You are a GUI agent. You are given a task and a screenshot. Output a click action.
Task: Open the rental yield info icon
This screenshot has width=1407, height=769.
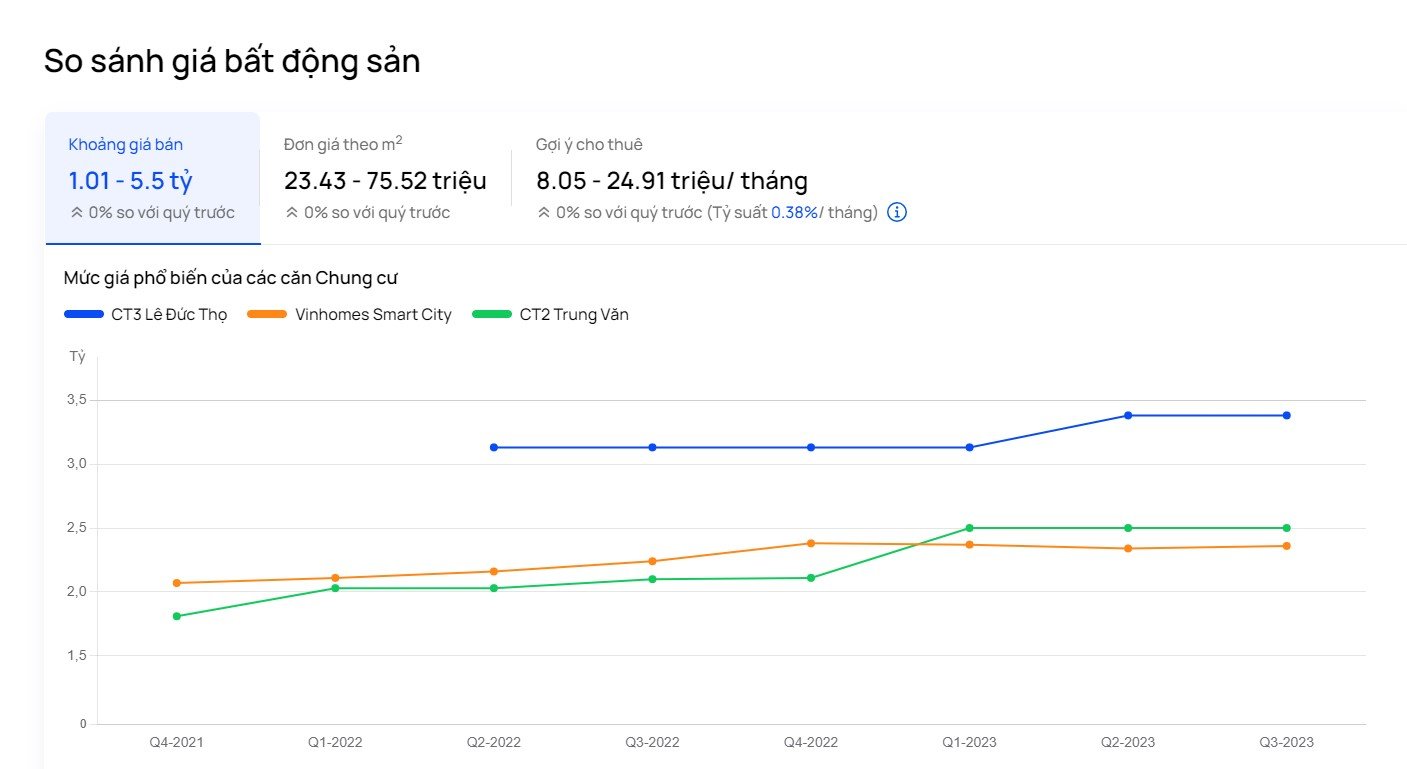897,212
